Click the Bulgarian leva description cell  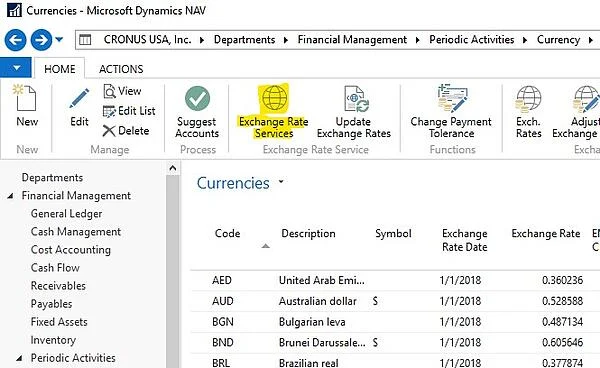click(x=312, y=322)
